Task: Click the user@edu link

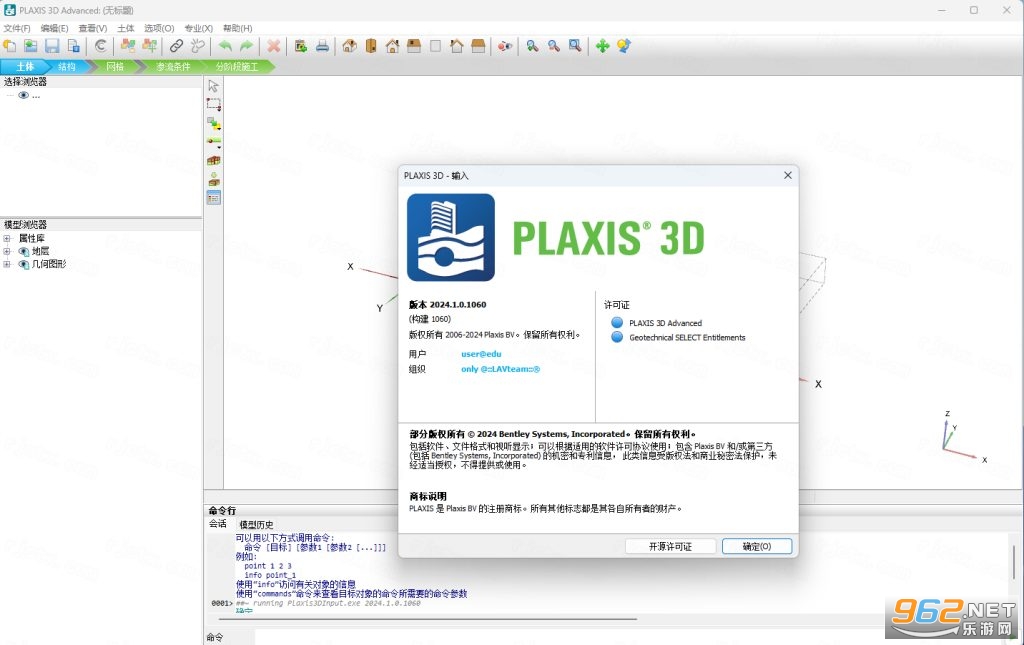Action: [x=481, y=354]
